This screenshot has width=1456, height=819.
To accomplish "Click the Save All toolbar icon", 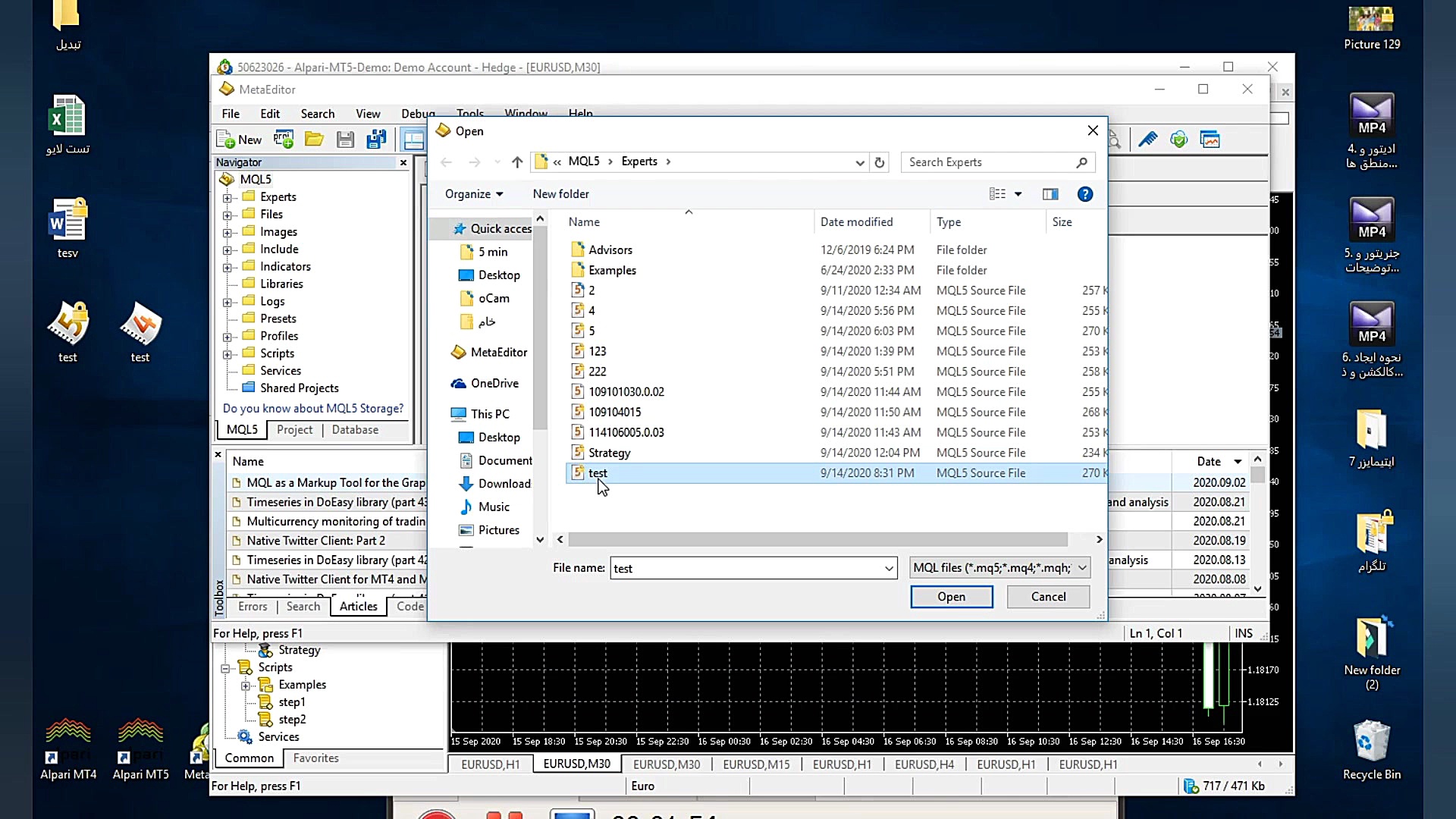I will point(376,140).
